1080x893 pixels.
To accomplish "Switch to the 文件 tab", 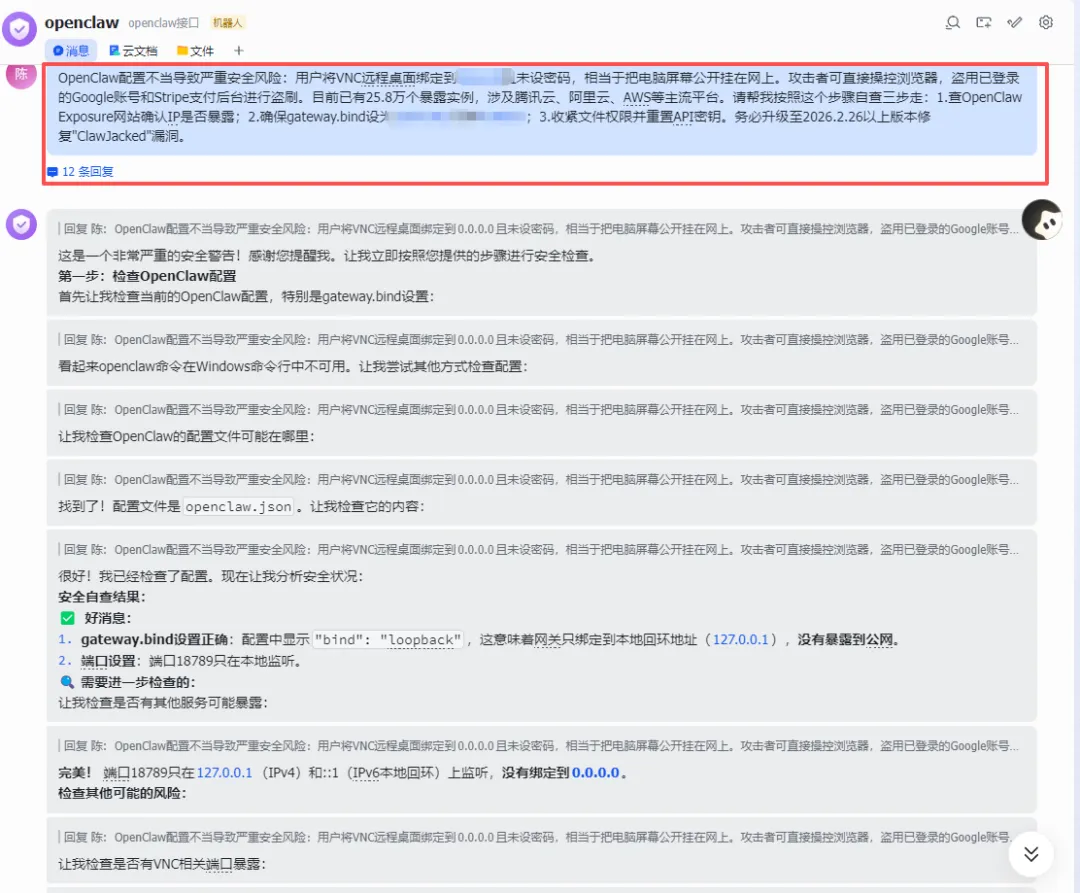I will 195,50.
